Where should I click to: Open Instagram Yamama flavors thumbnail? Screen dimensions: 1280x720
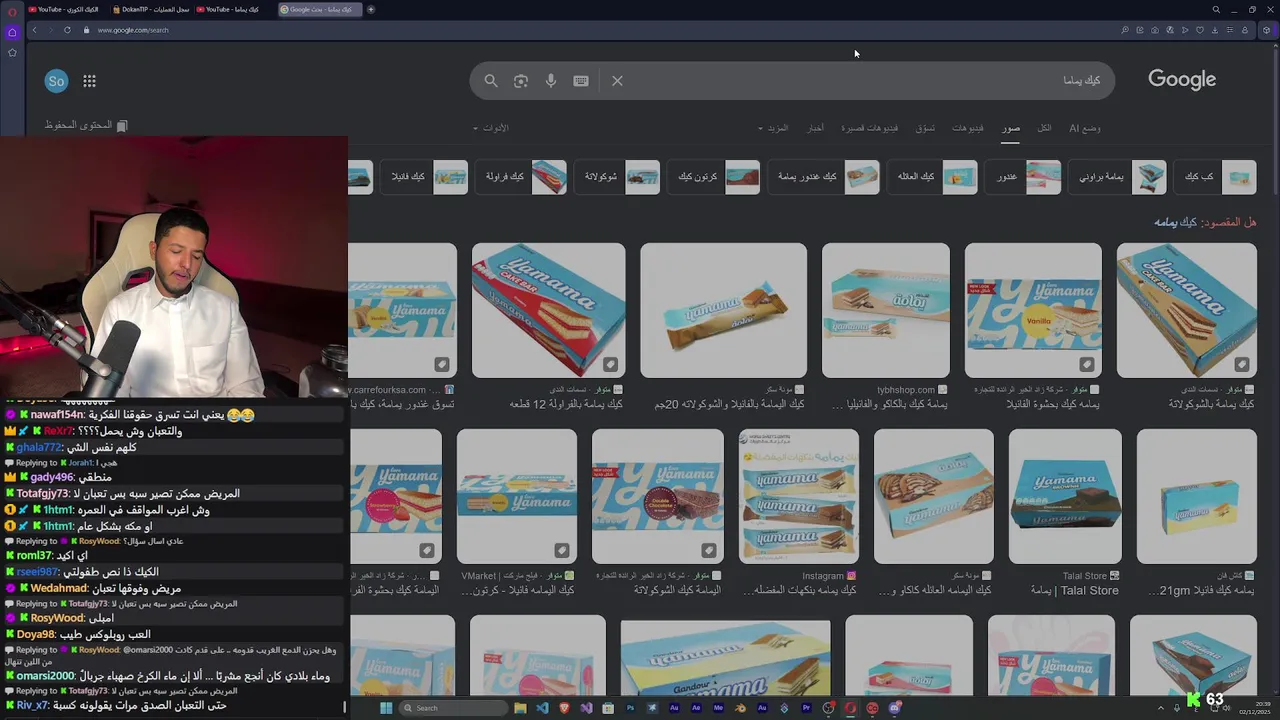[x=798, y=497]
